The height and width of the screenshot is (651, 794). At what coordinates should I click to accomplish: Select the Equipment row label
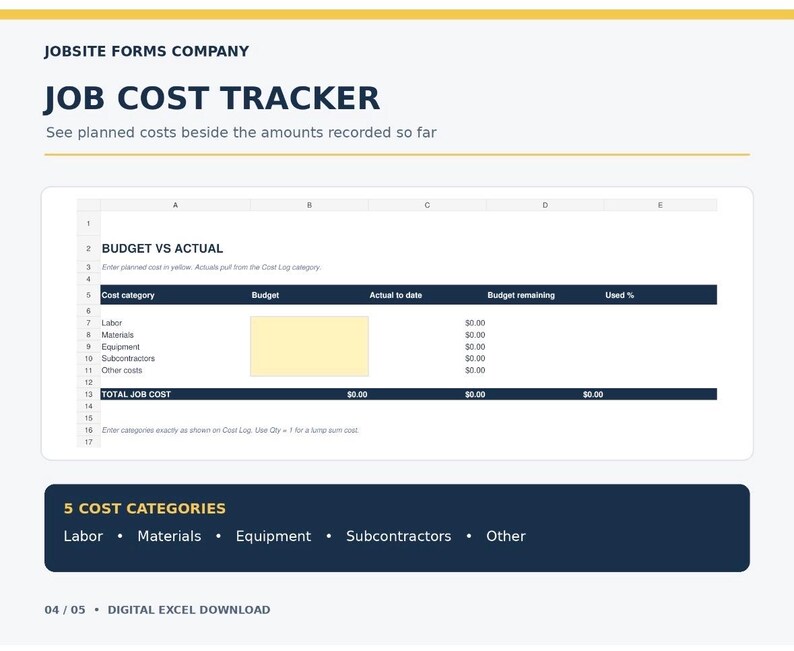121,347
